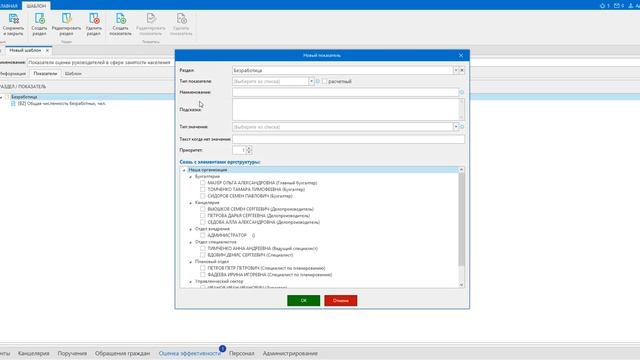Image resolution: width=640 pixels, height=360 pixels.
Task: Click the org structure list scrollbar thumb
Action: (462, 219)
